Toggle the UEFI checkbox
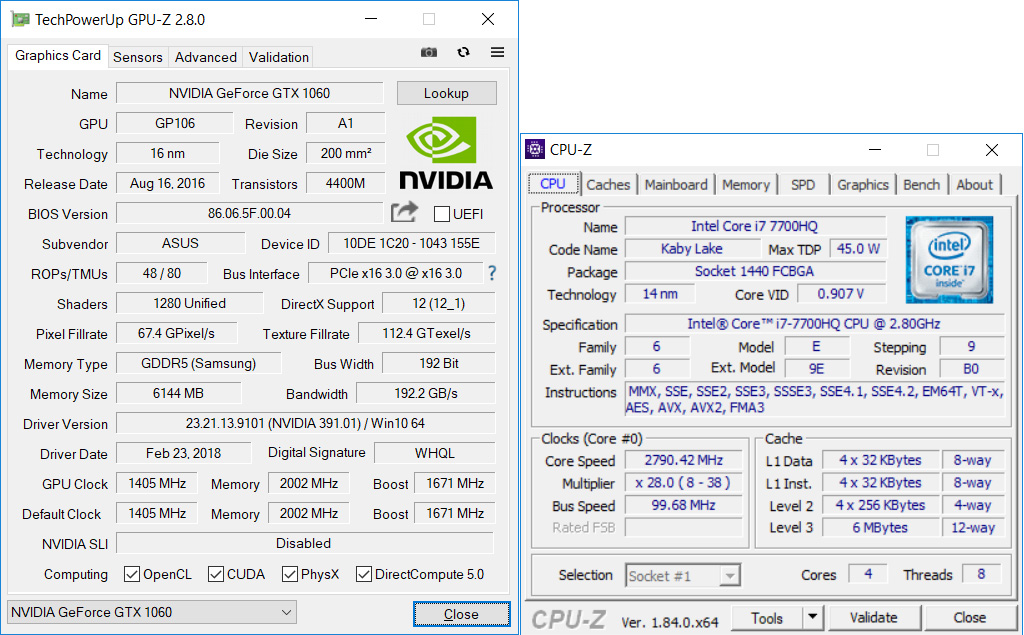Screen dimensions: 1024x635 441,214
